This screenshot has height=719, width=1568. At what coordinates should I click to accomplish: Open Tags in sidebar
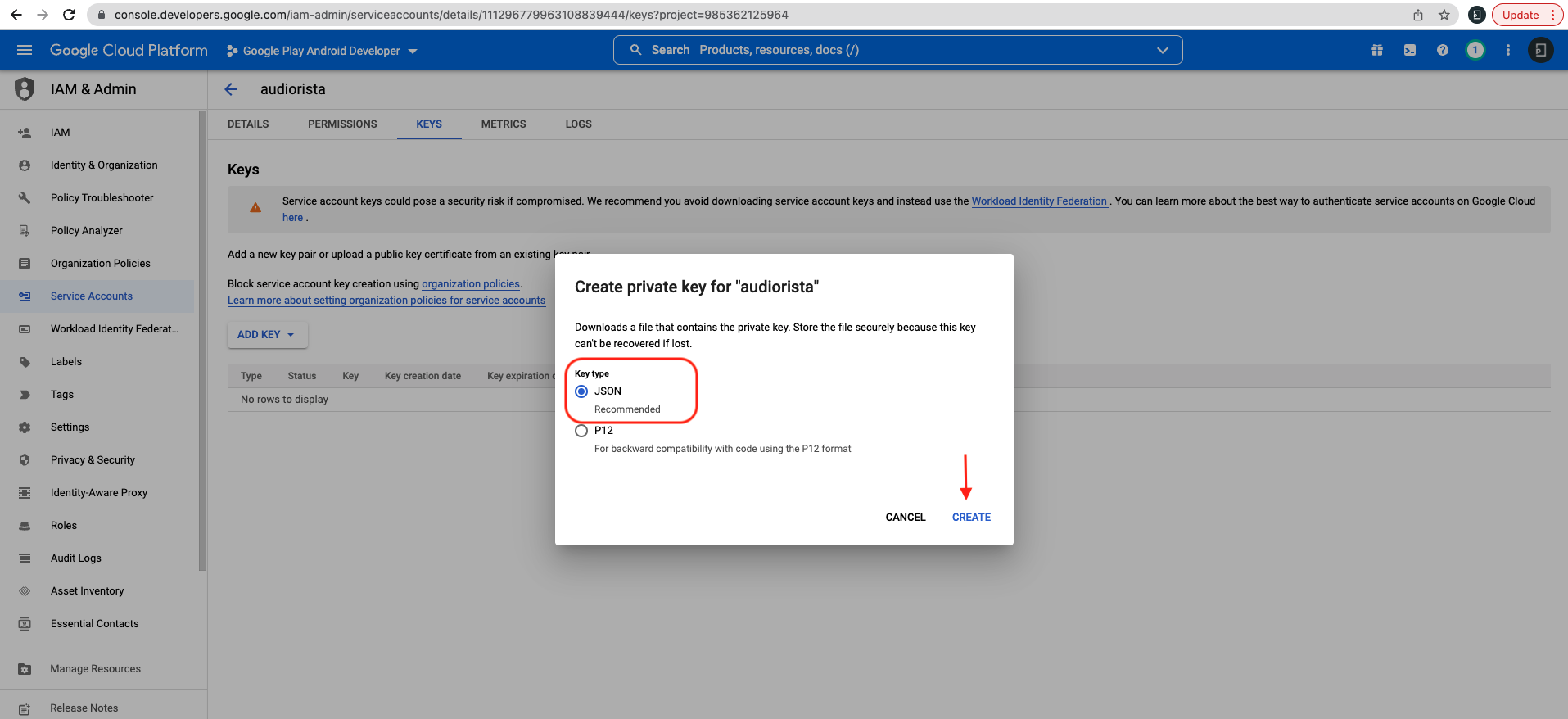click(x=97, y=394)
